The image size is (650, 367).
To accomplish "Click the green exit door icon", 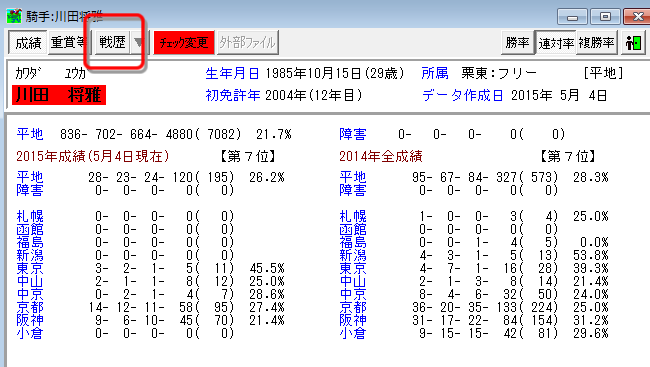I will pos(633,43).
